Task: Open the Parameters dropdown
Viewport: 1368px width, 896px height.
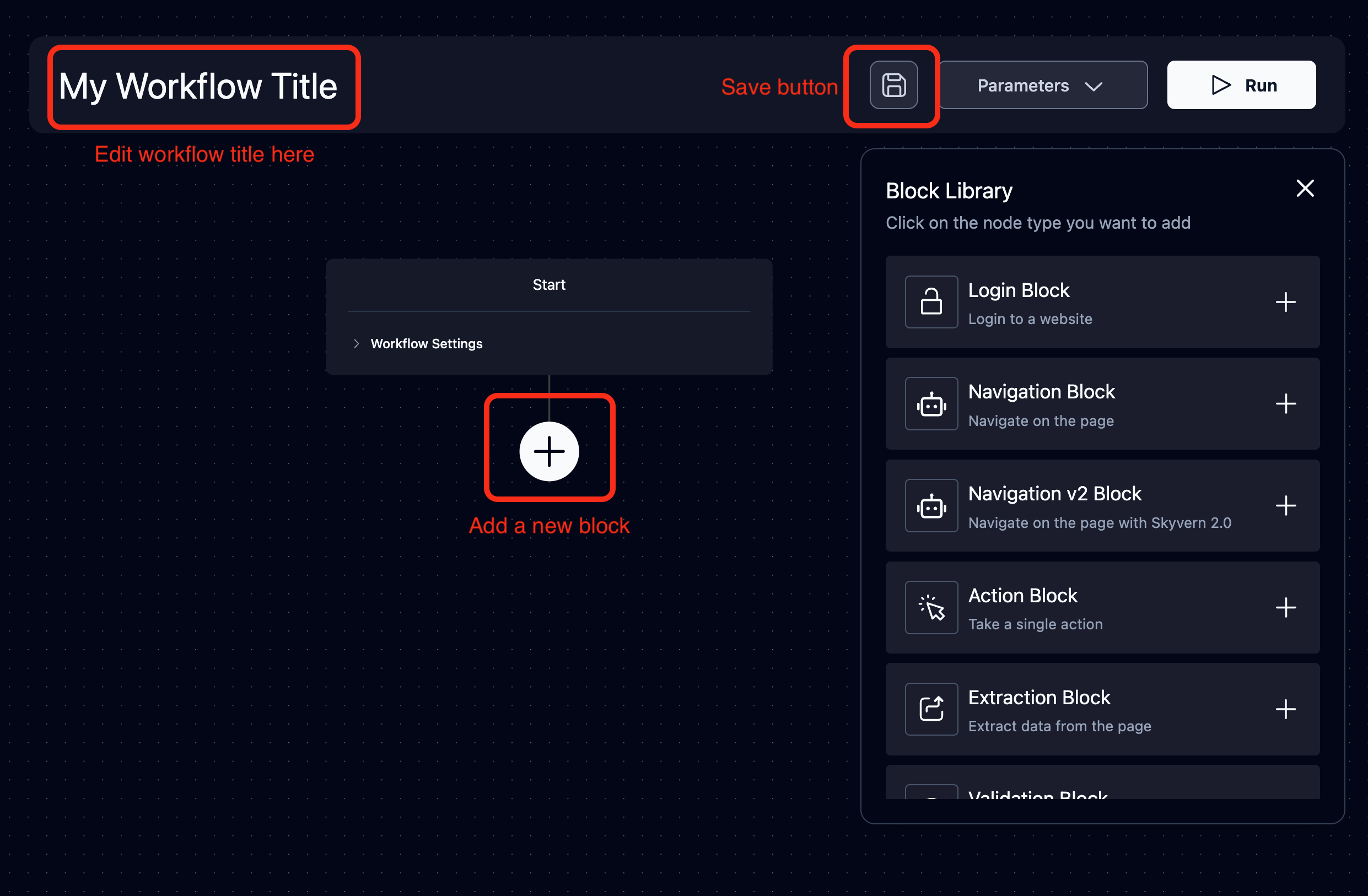Action: coord(1043,85)
